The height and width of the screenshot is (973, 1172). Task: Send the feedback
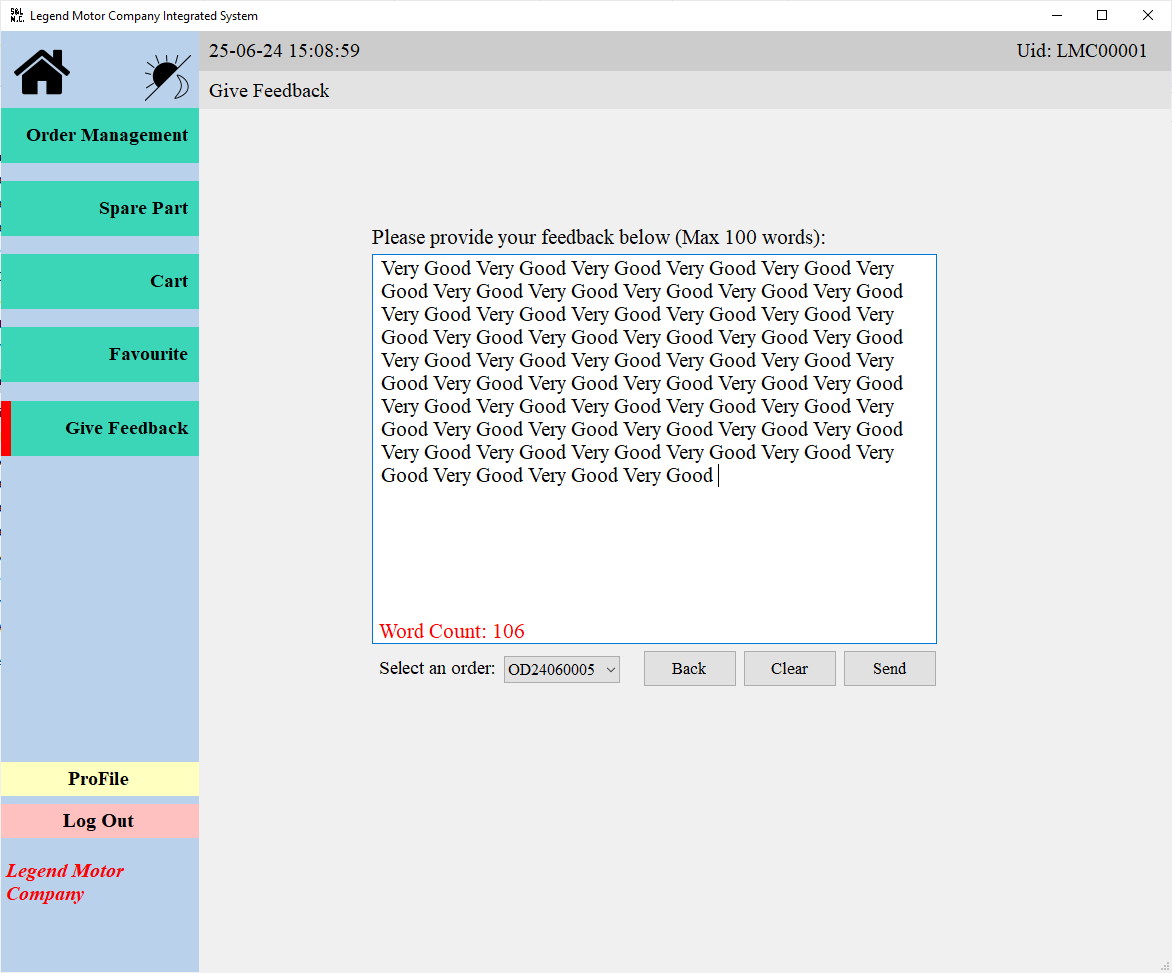(889, 668)
